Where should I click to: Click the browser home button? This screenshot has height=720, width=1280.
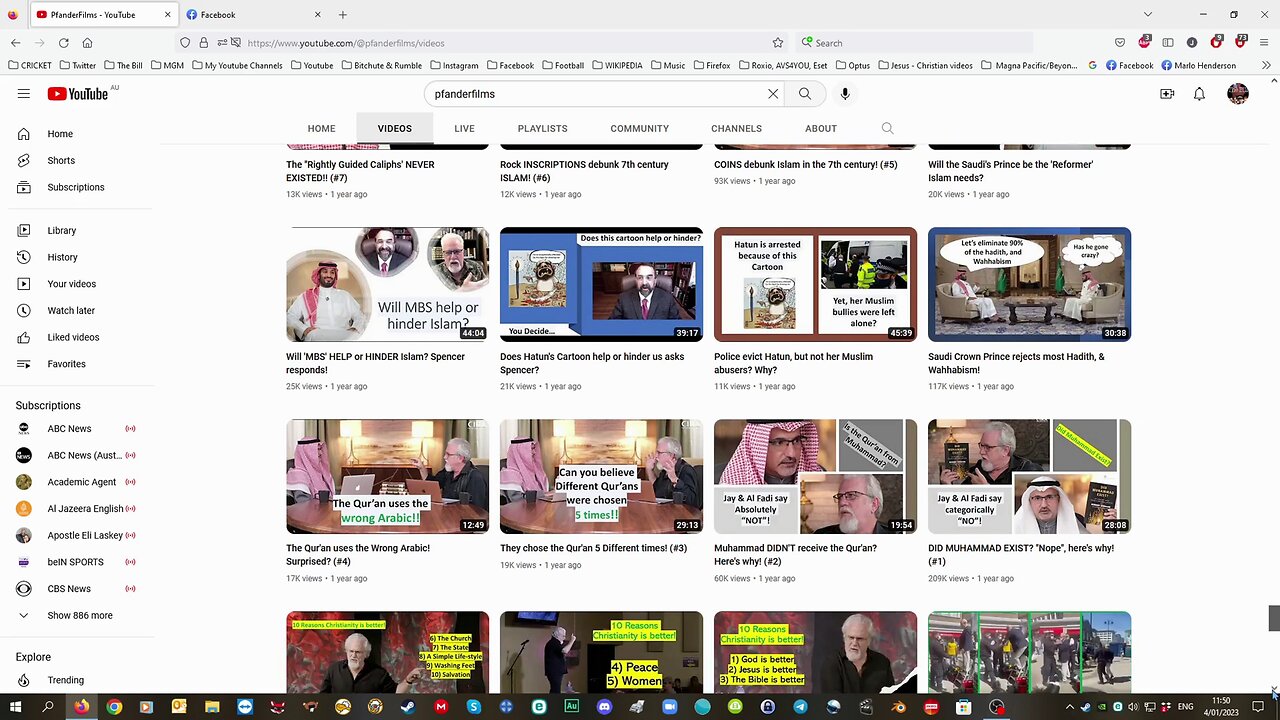click(x=87, y=43)
